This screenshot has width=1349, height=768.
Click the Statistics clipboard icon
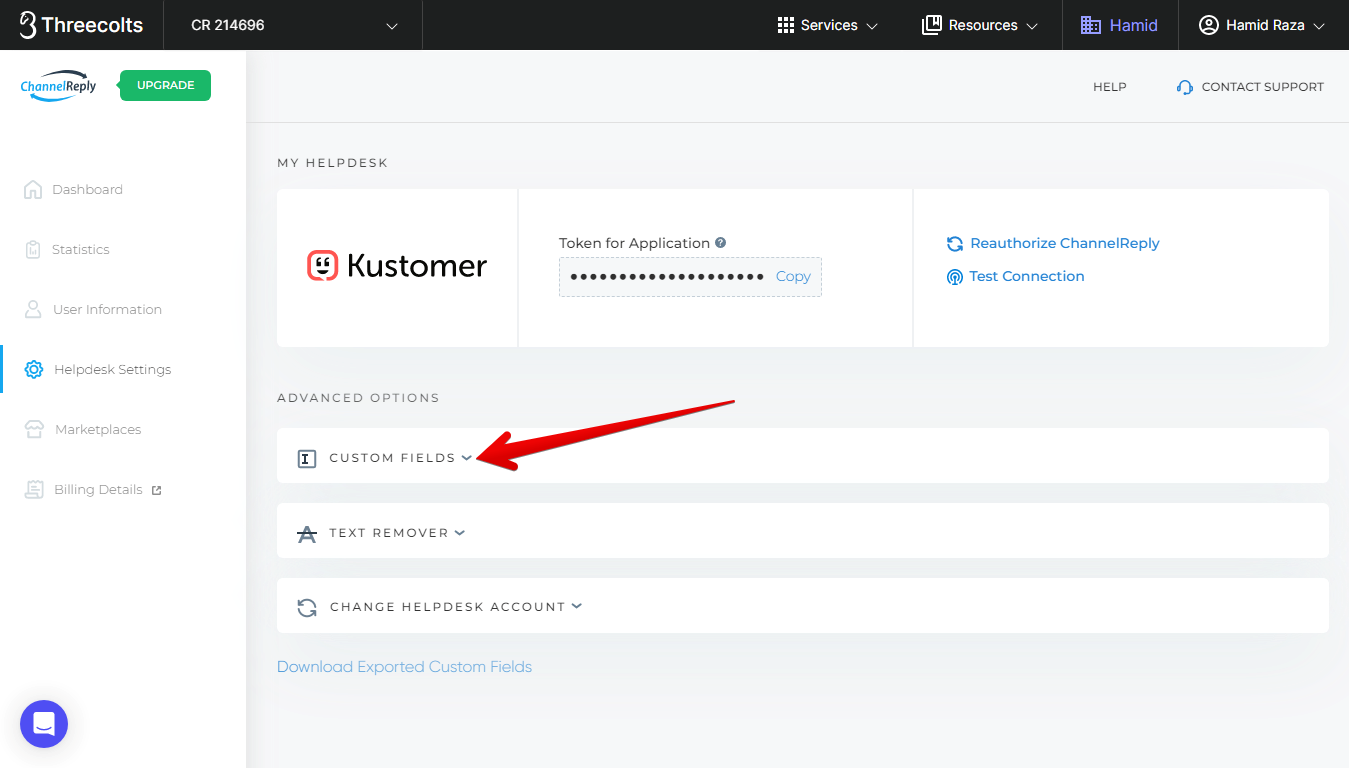33,249
